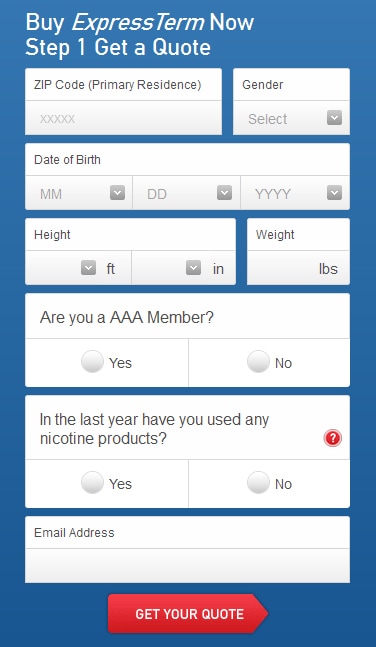
Task: Expand the birth day DD dropdown
Action: pos(225,193)
